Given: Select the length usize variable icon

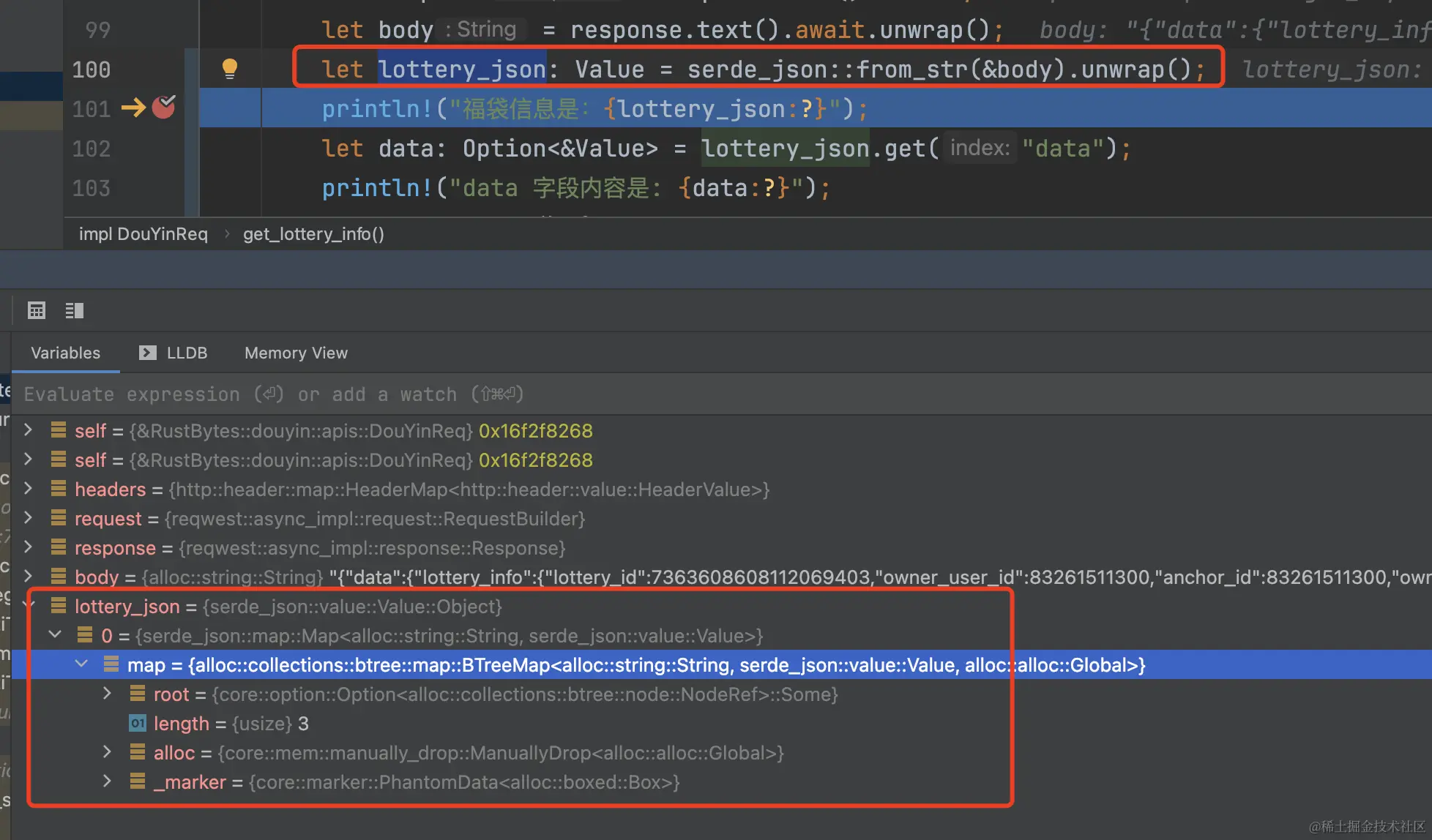Looking at the screenshot, I should [x=137, y=724].
